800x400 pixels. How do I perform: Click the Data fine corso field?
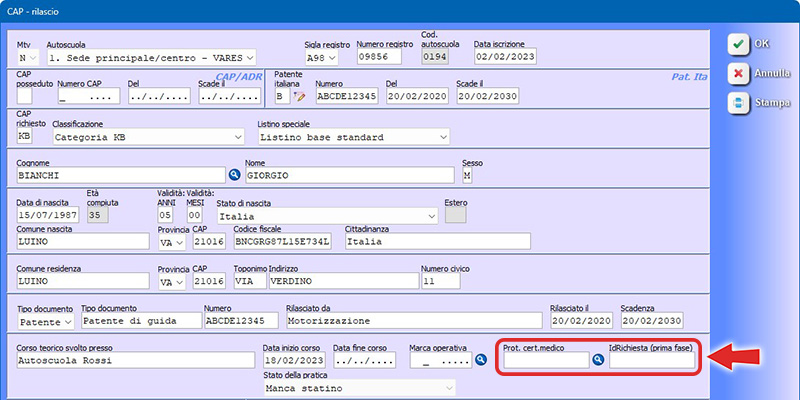point(367,360)
